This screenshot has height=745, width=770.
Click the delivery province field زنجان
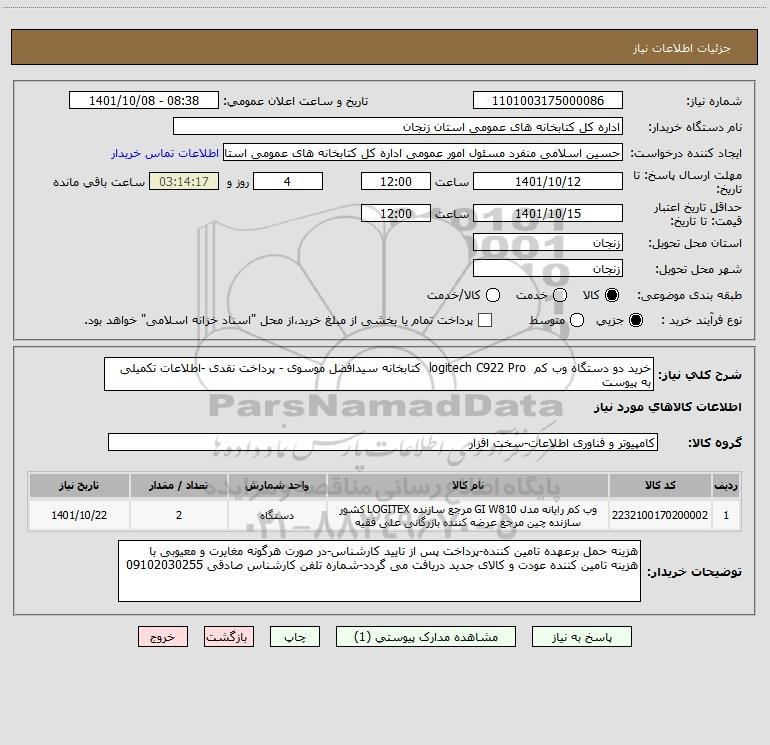click(548, 242)
